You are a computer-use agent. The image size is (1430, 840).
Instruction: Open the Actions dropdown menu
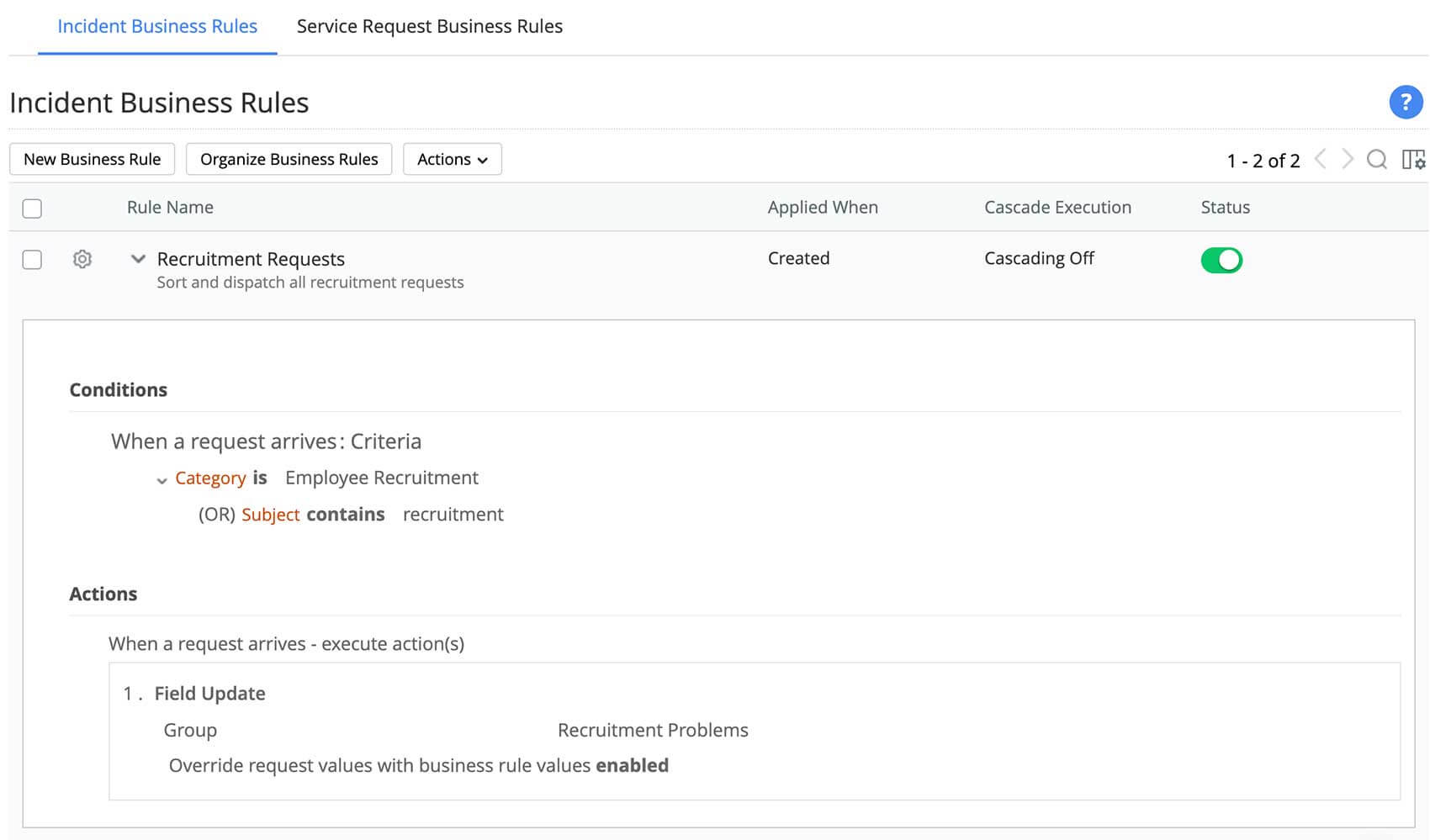coord(453,159)
